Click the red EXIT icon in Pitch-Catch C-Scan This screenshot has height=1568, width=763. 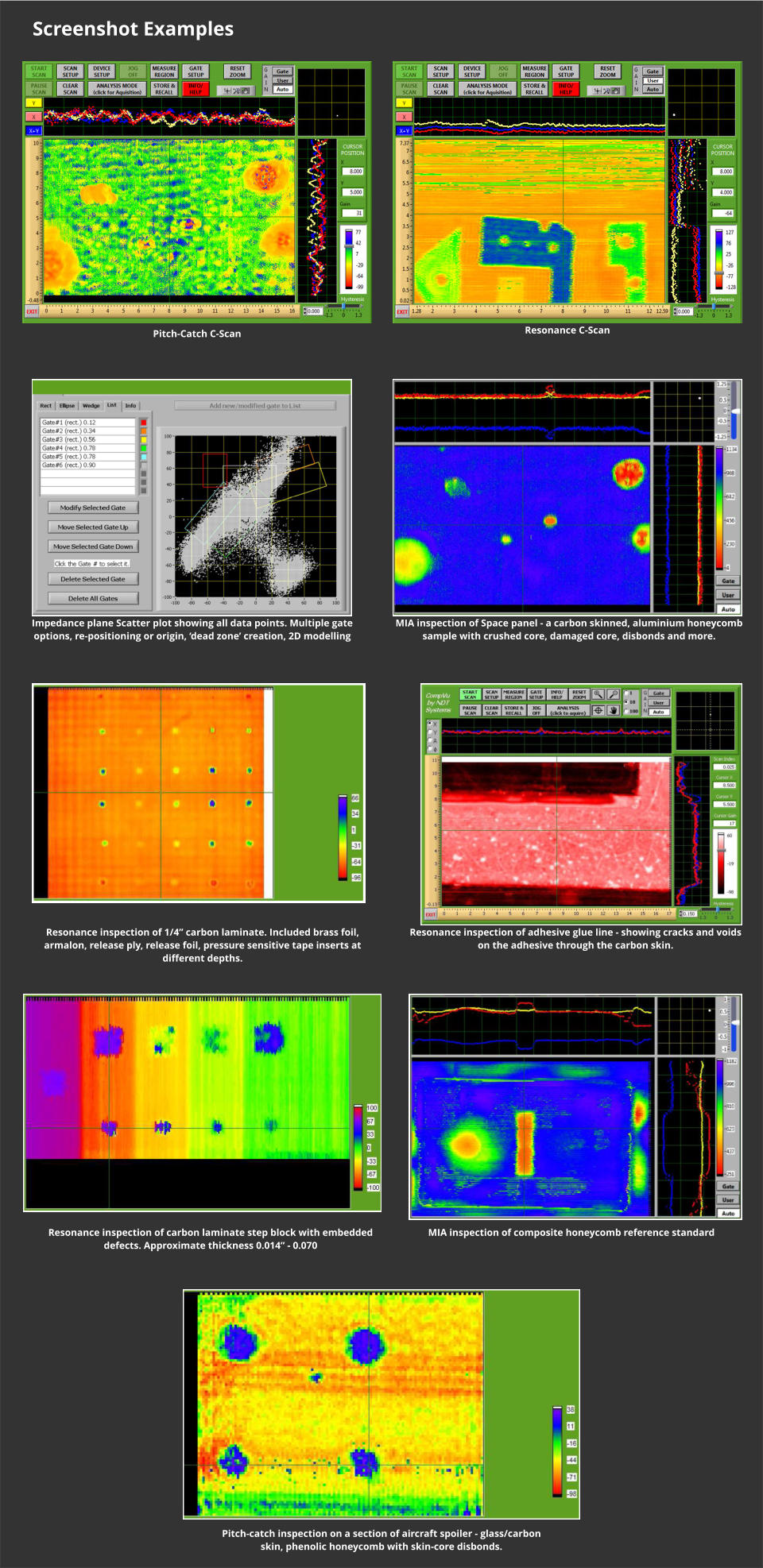32,311
